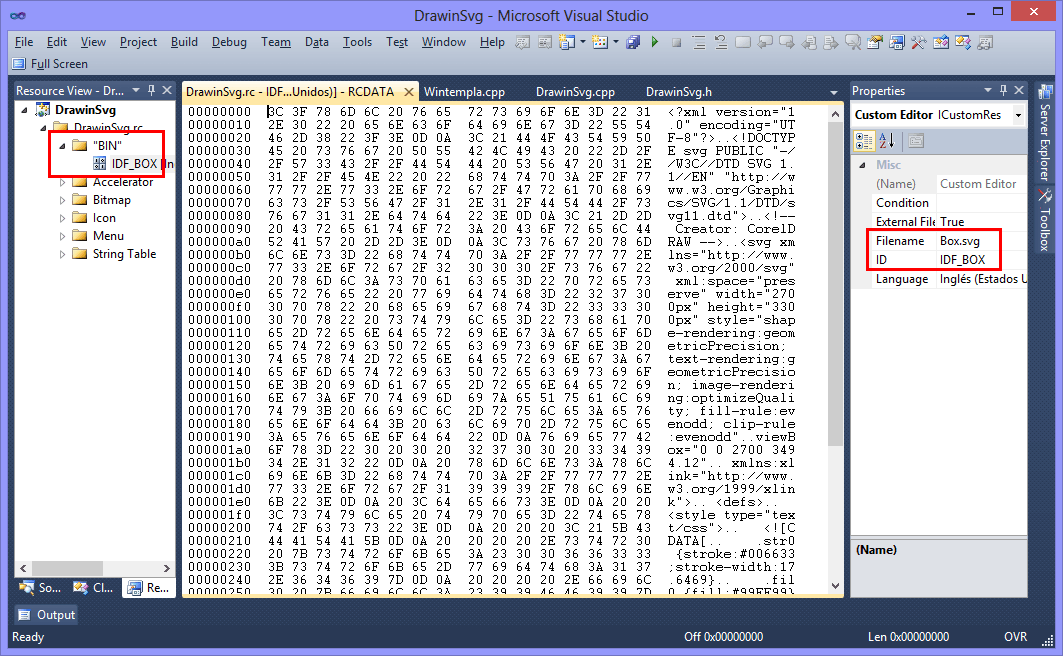Collapse the "BIN" folder
1063x656 pixels.
pos(62,146)
